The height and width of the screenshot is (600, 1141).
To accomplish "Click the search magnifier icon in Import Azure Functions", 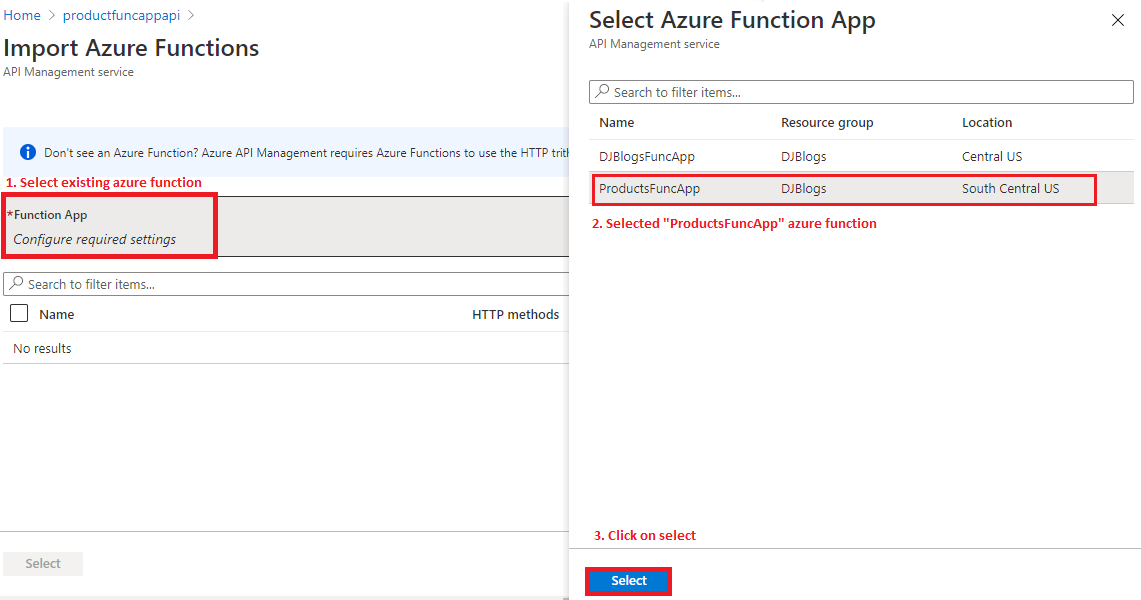I will tap(17, 283).
